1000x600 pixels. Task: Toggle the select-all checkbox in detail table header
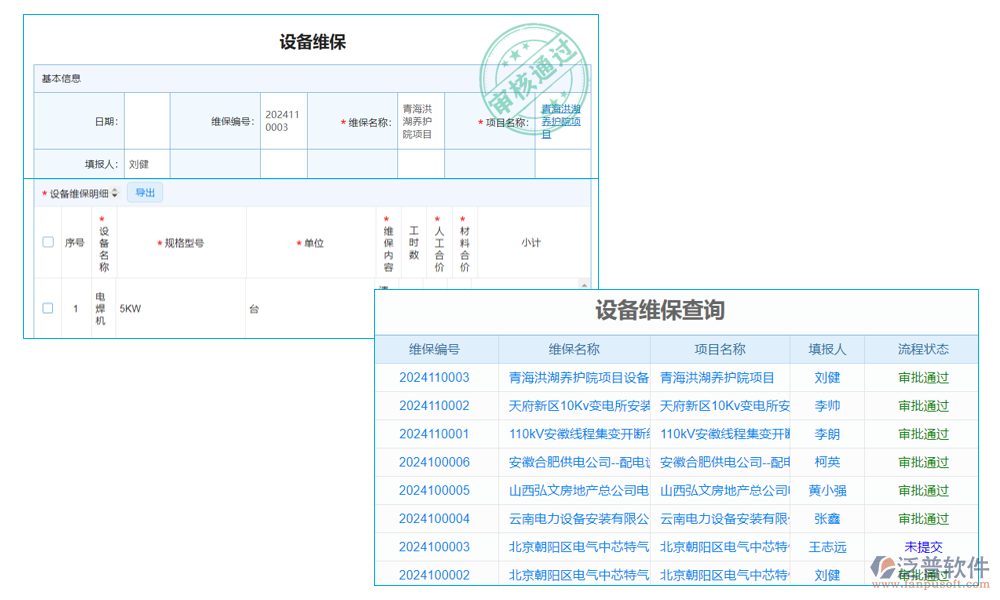point(47,241)
